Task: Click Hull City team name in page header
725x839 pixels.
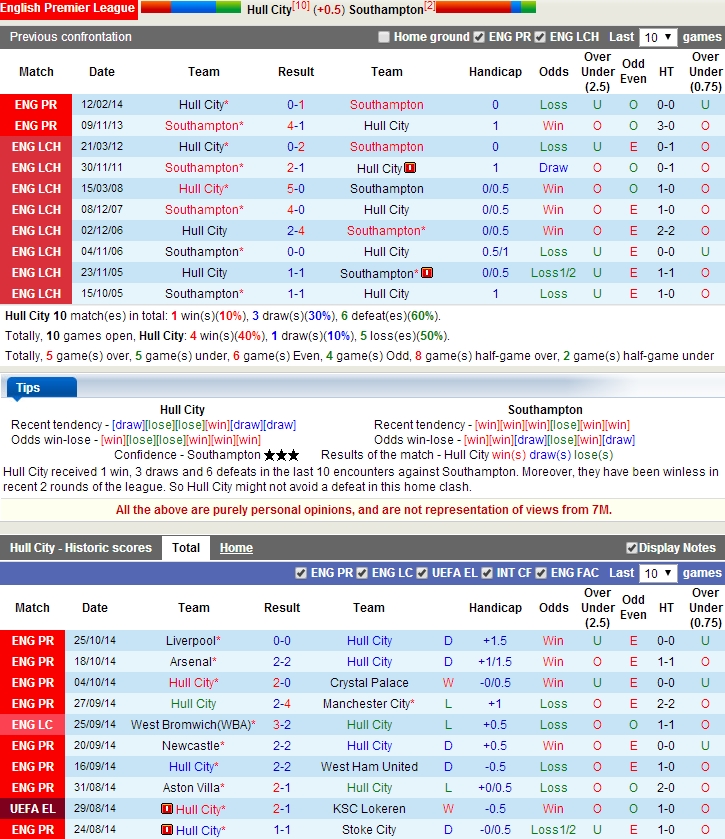Action: [x=269, y=10]
